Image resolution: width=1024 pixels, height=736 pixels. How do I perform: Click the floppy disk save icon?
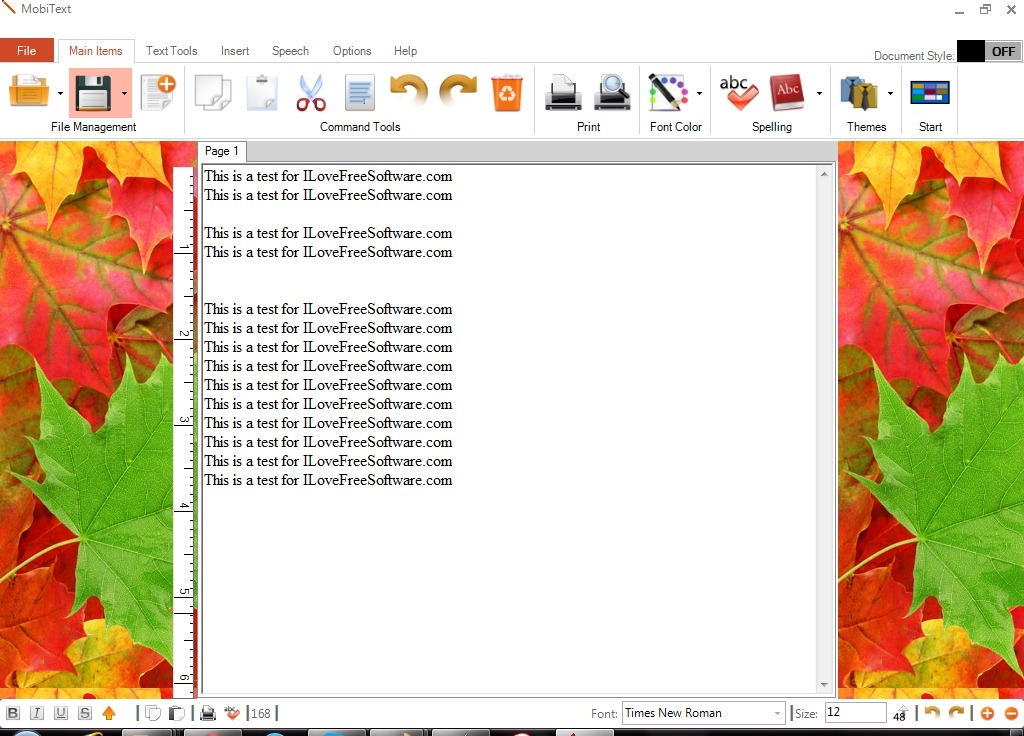[94, 93]
